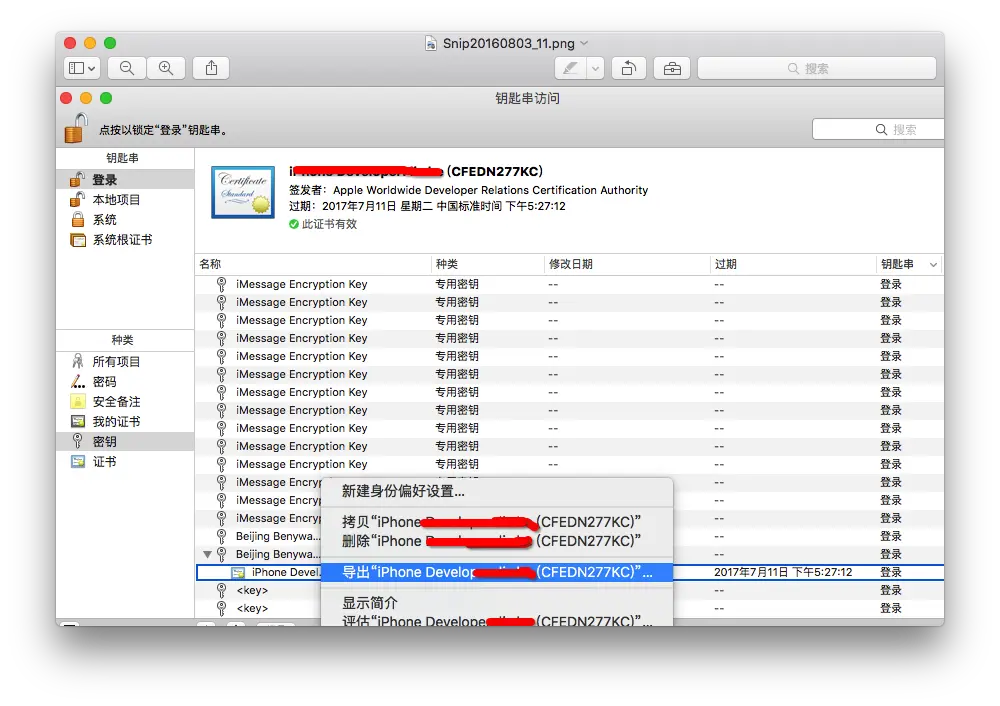Screen dimensions: 1000x706
Task: Rotate the image with rotate button
Action: (x=629, y=68)
